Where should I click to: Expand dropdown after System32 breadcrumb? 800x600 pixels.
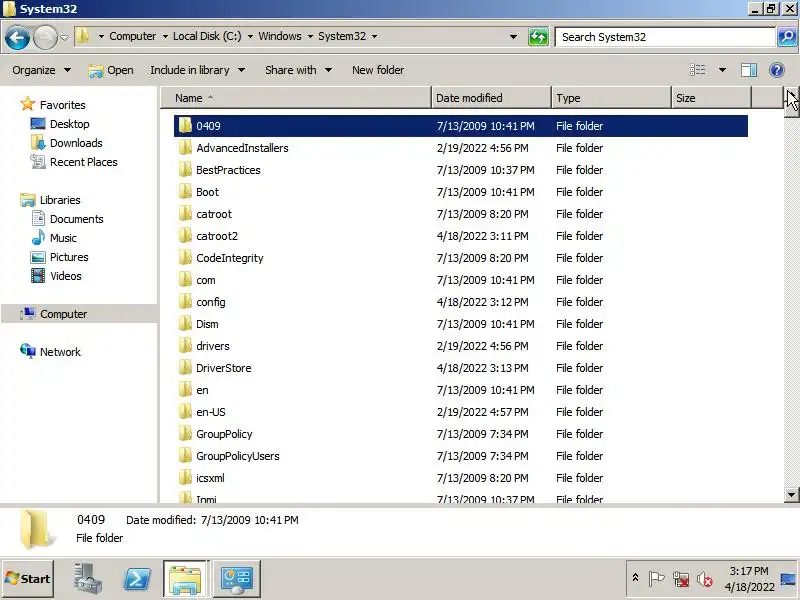pos(374,36)
